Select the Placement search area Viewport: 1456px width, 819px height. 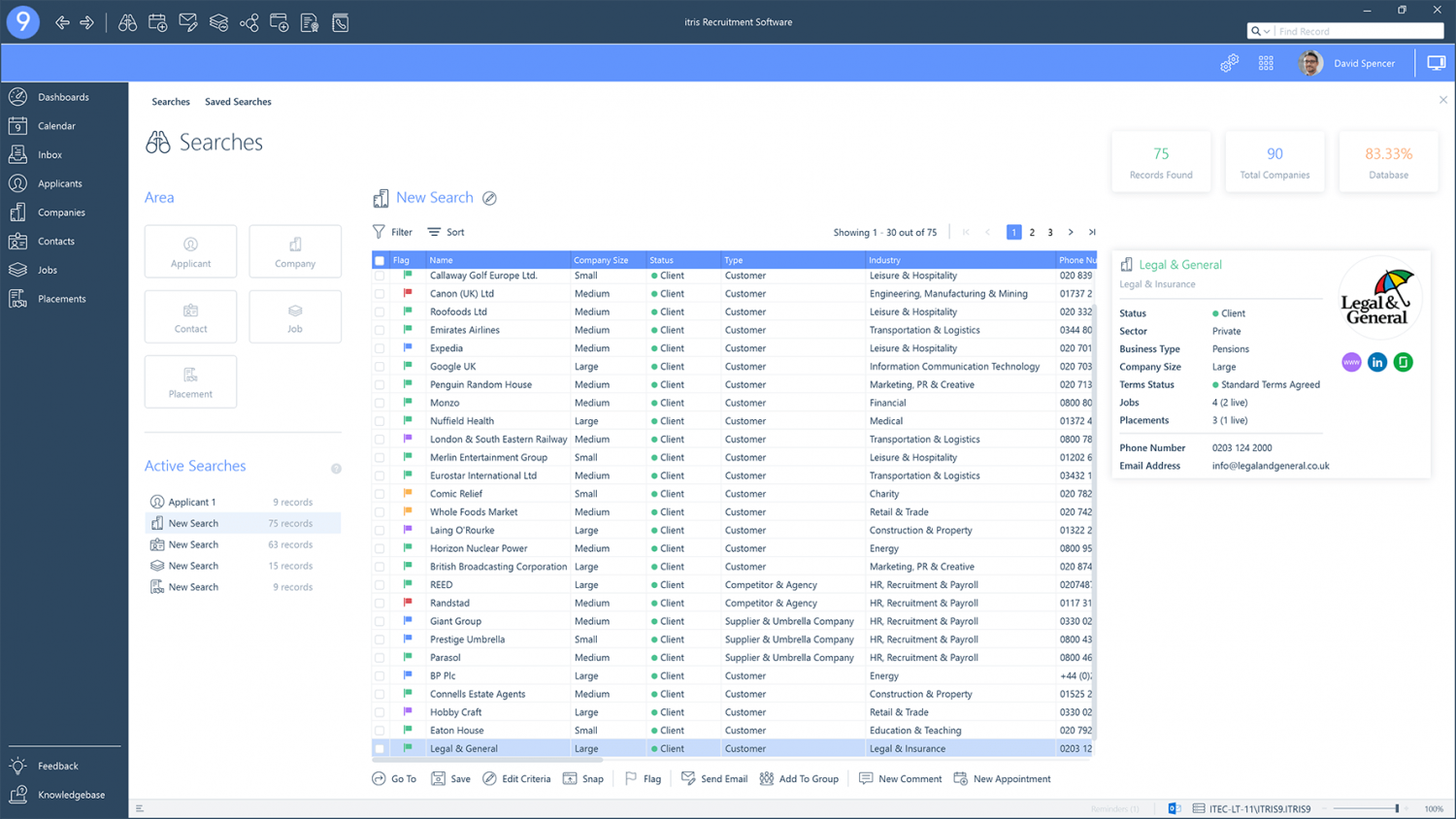click(x=190, y=381)
